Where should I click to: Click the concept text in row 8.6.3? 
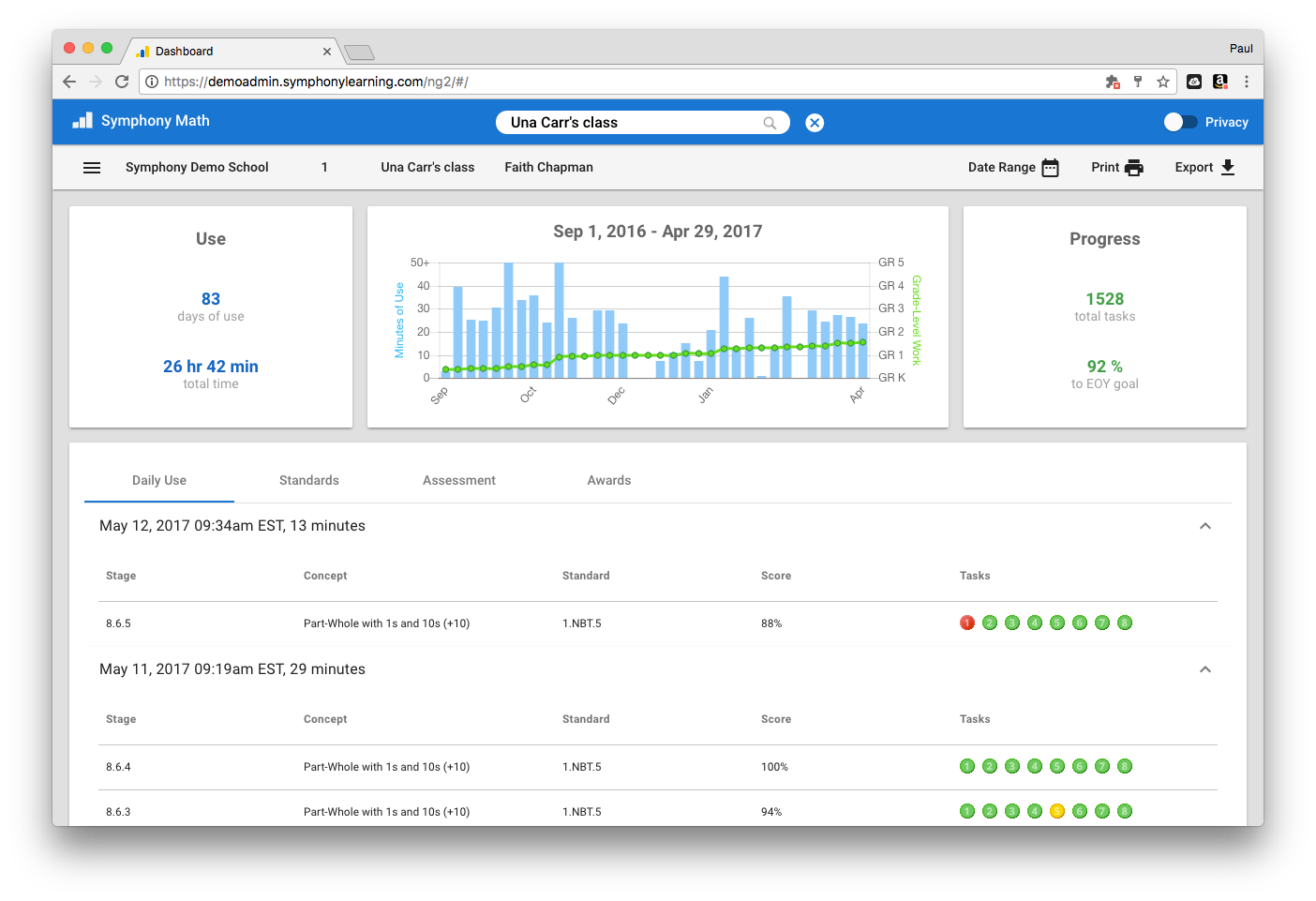click(386, 812)
